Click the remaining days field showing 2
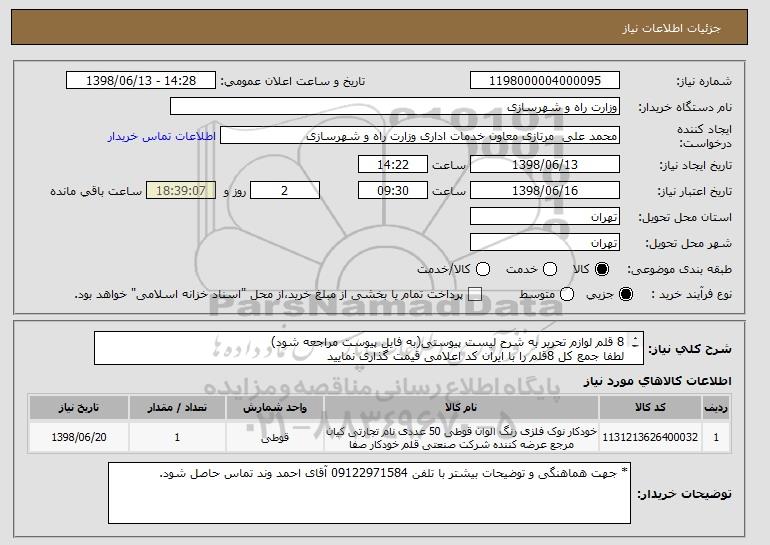This screenshot has height=545, width=770. (285, 191)
